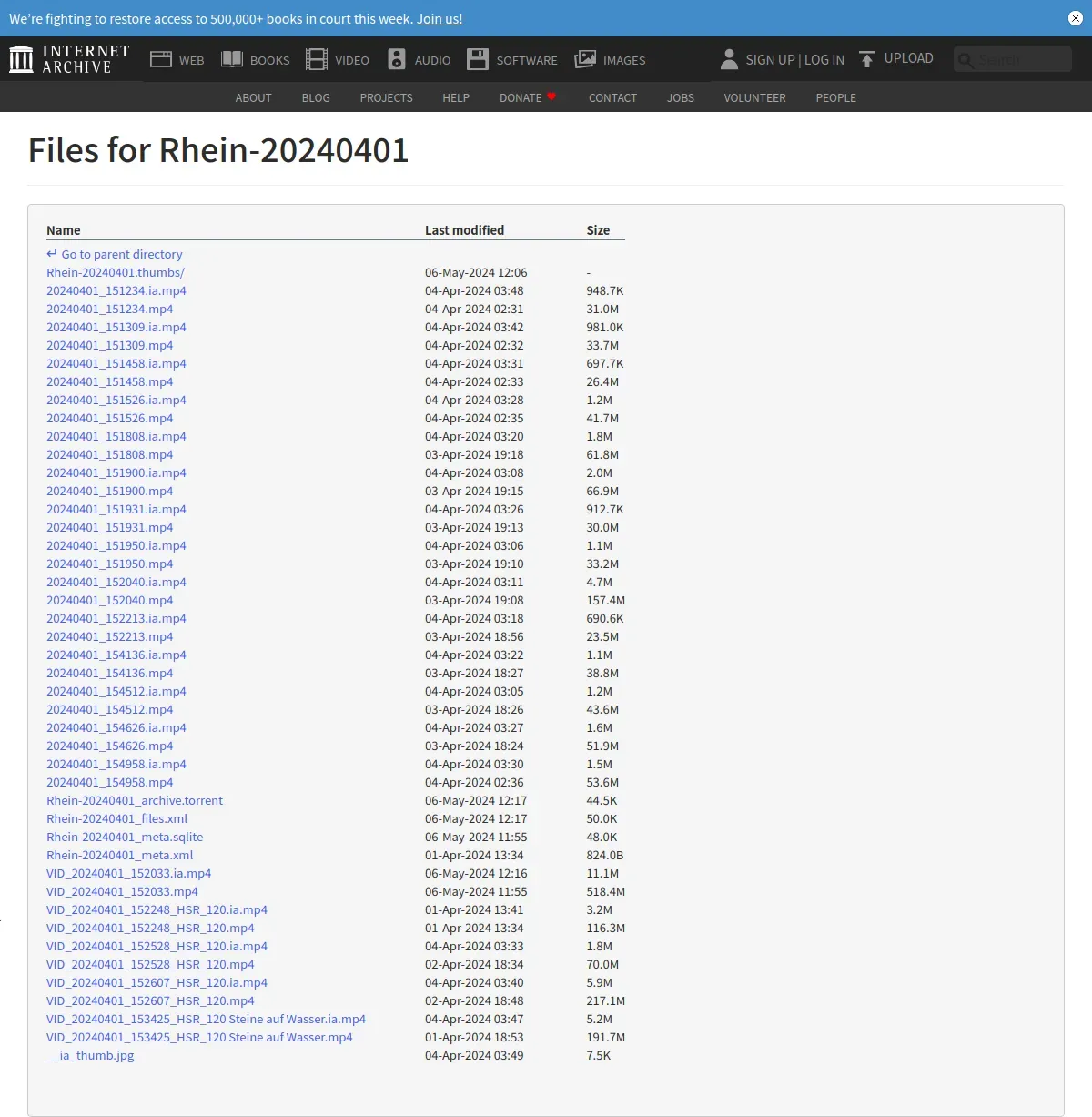Open file 20240401_151808.mp4
This screenshot has height=1117, width=1092.
tap(109, 454)
